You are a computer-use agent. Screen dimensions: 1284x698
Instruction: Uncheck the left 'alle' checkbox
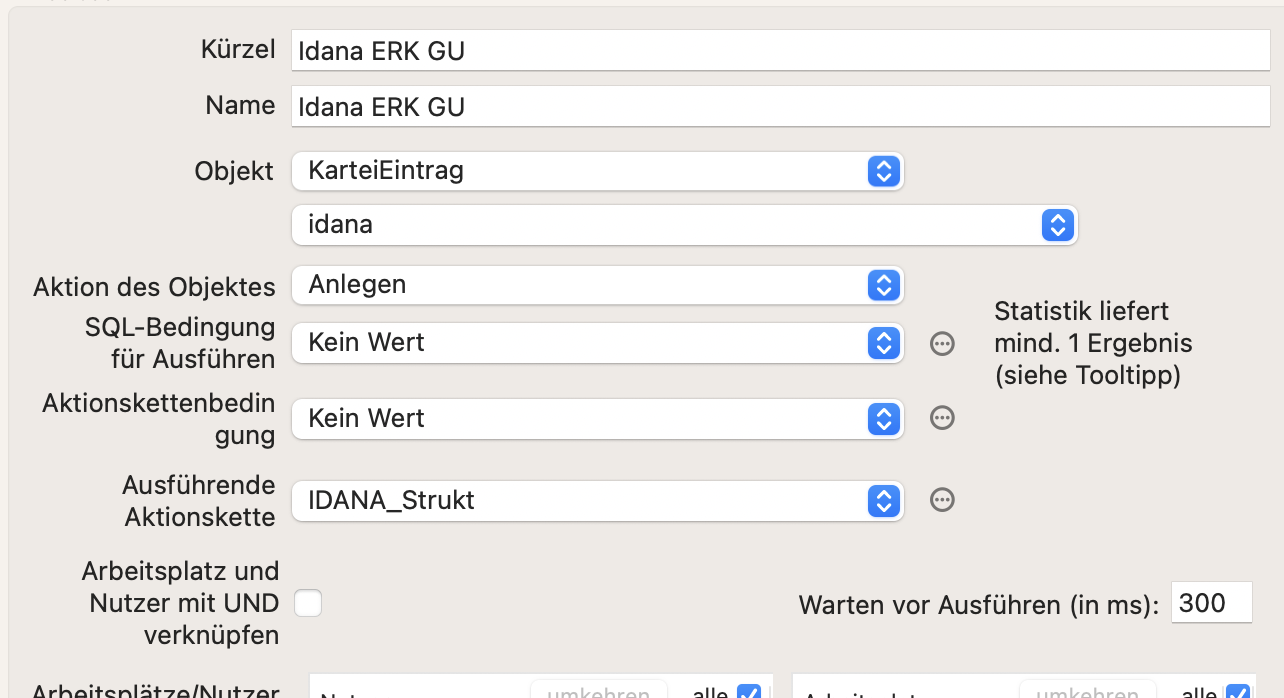coord(748,691)
